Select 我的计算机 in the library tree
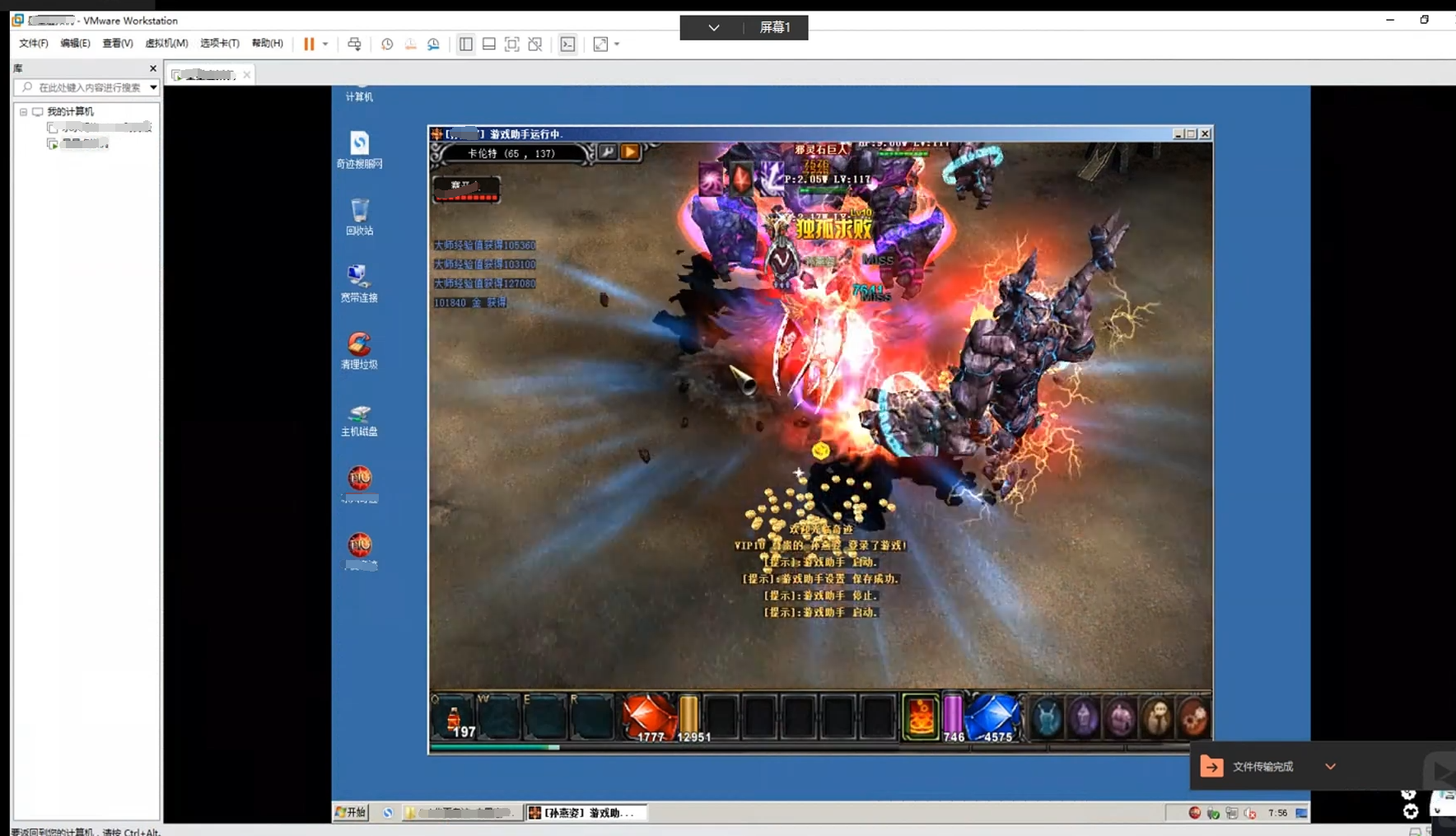This screenshot has width=1456, height=836. [x=70, y=111]
